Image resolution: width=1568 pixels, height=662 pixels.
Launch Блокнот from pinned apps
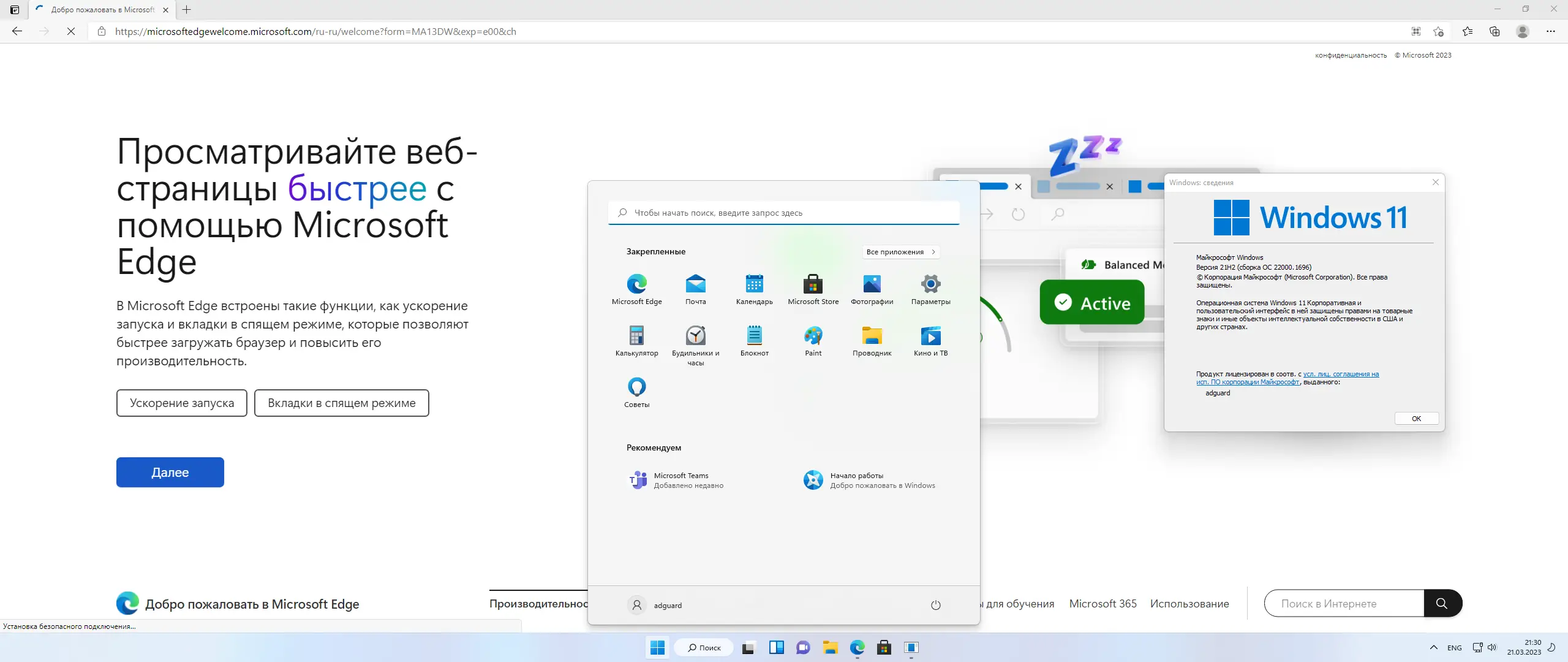coord(754,341)
